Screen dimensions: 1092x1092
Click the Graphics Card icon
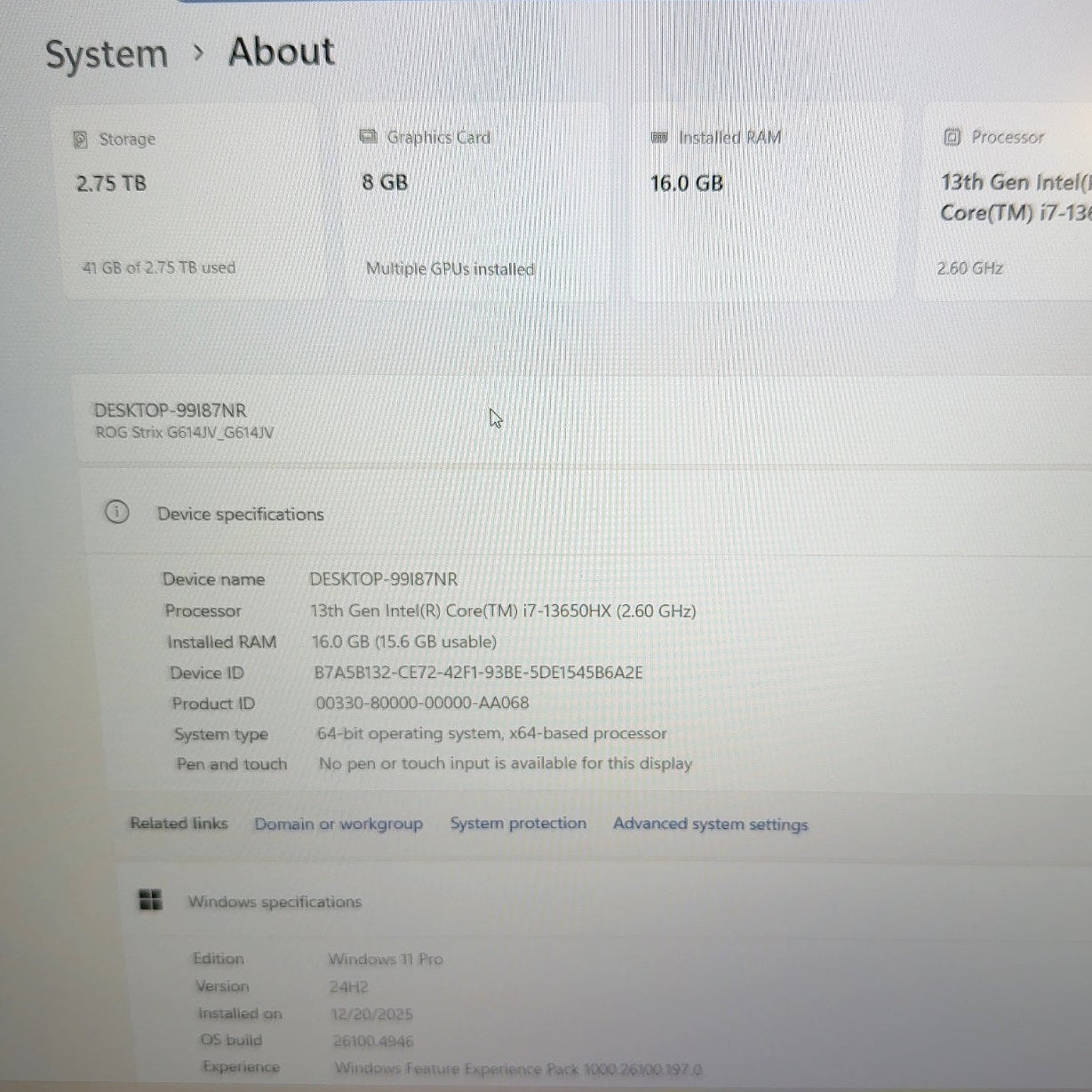[368, 136]
